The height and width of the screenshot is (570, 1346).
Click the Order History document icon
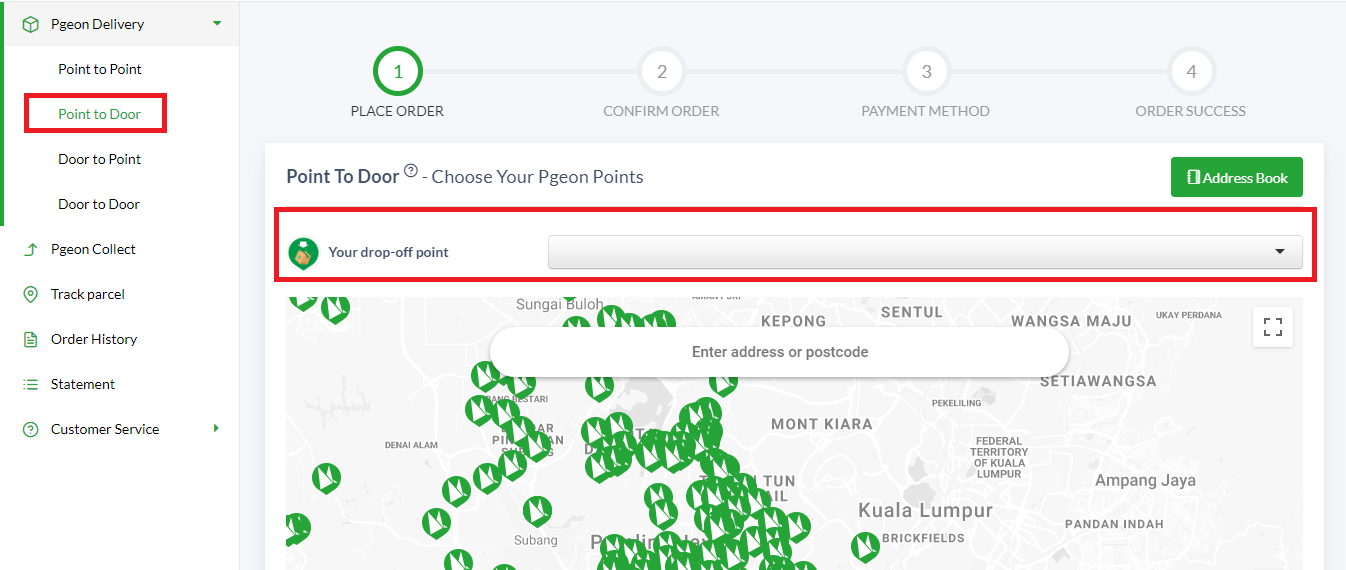click(31, 339)
